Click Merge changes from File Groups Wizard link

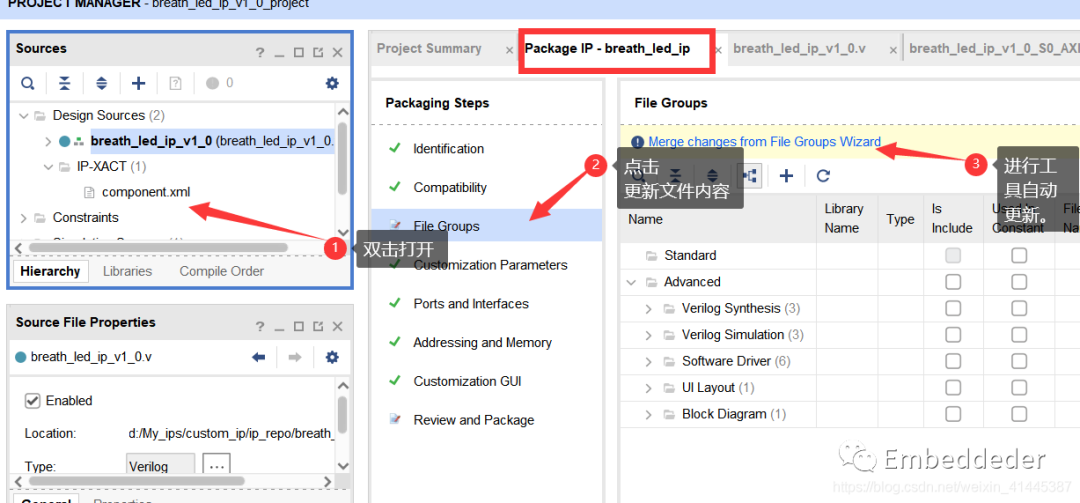[764, 142]
